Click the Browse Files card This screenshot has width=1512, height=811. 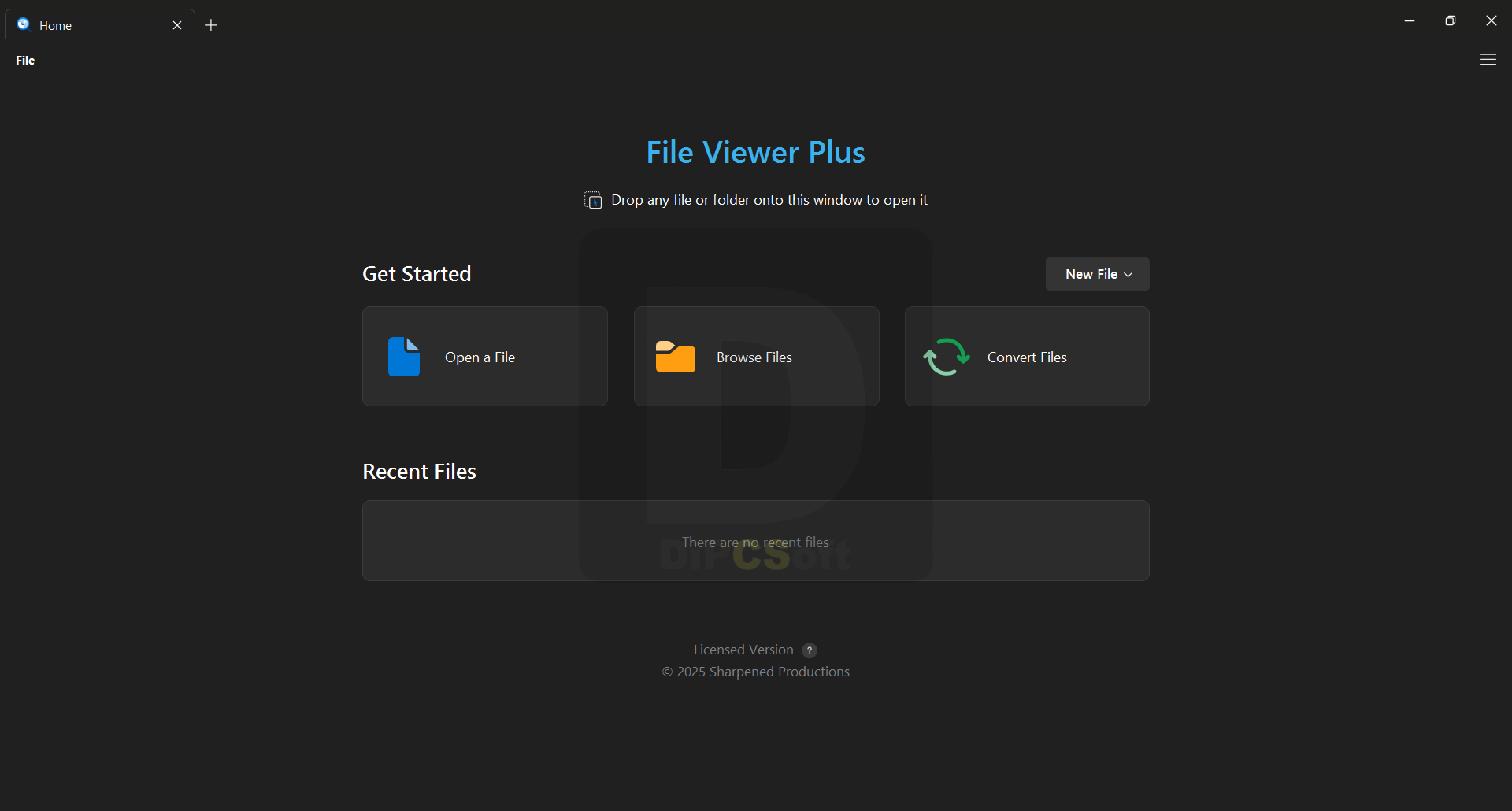[756, 357]
